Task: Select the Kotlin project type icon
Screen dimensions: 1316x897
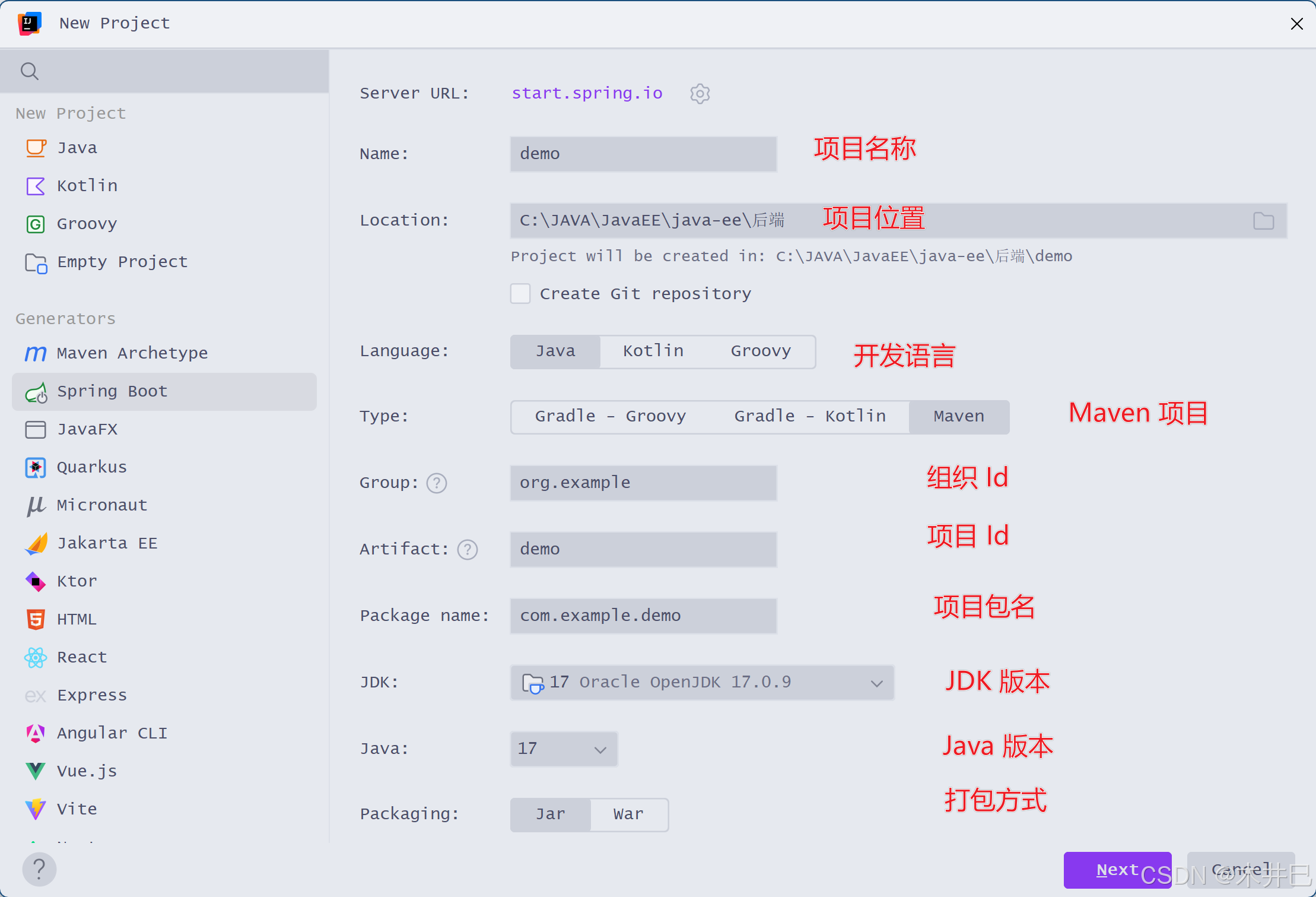Action: [x=36, y=186]
